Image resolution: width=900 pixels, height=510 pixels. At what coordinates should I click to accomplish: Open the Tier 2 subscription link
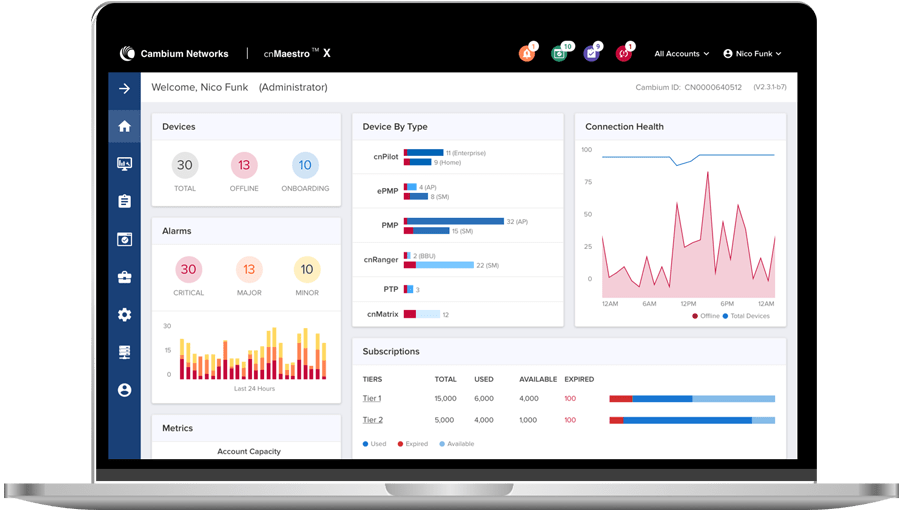(x=372, y=420)
